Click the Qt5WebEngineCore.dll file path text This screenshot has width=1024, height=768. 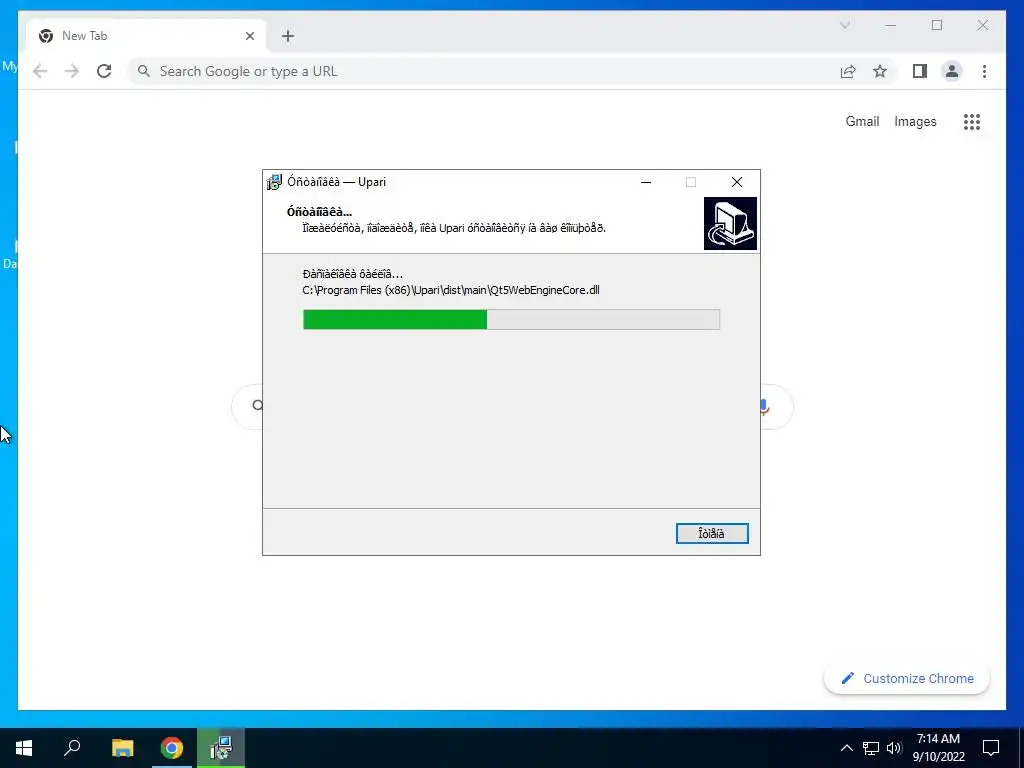[451, 290]
